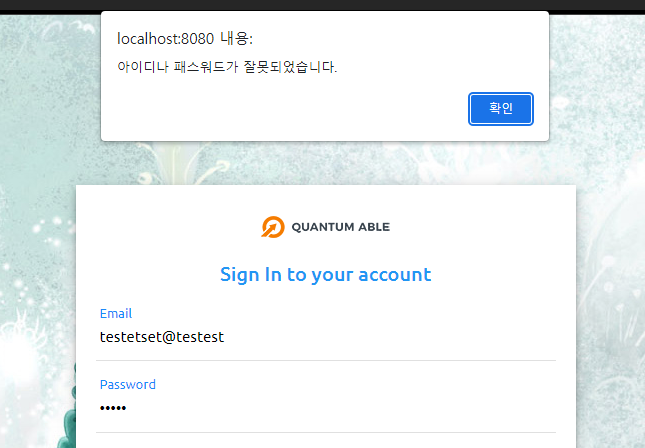645x448 pixels.
Task: Click the empty area right of the email text
Action: [391, 337]
